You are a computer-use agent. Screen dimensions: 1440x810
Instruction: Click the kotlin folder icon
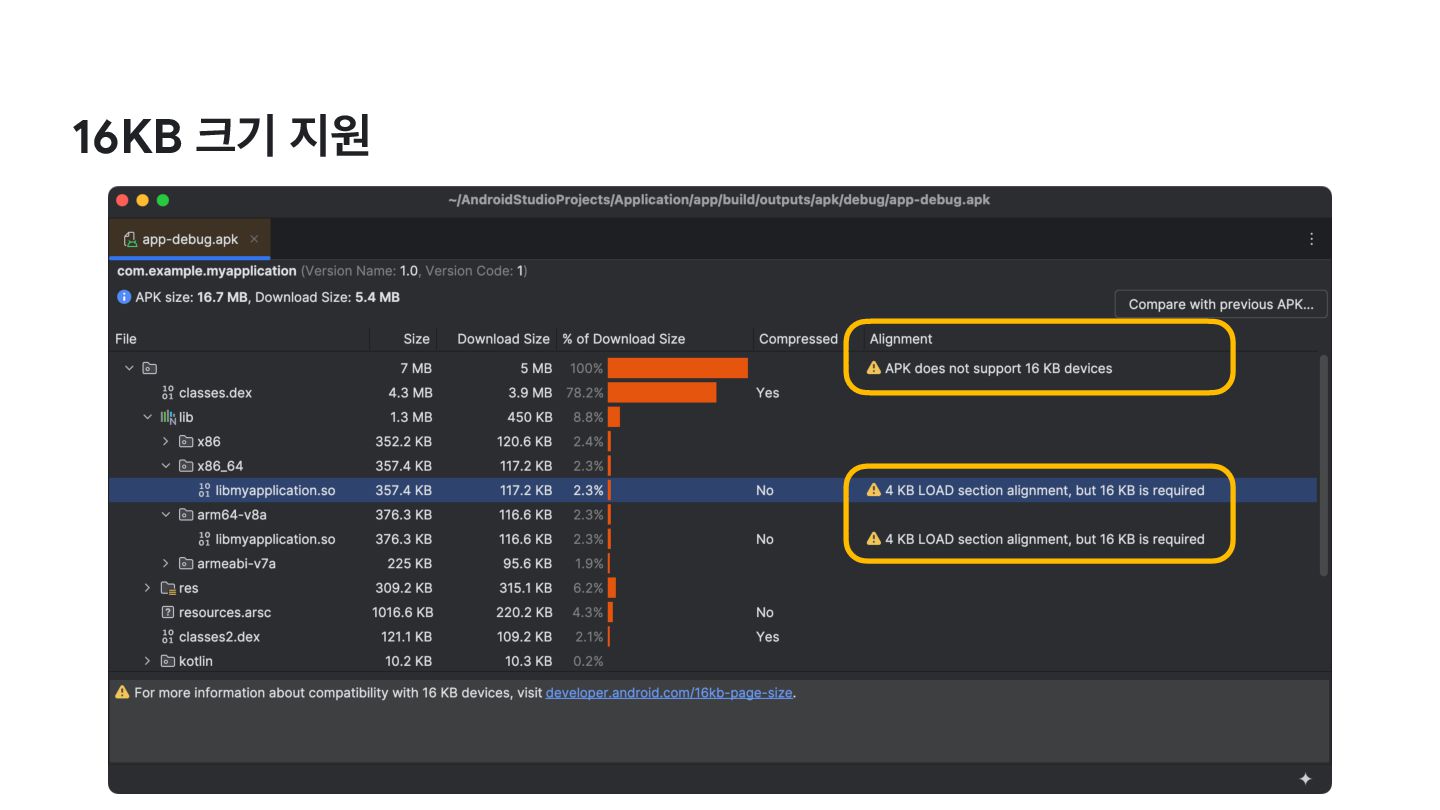(x=167, y=661)
